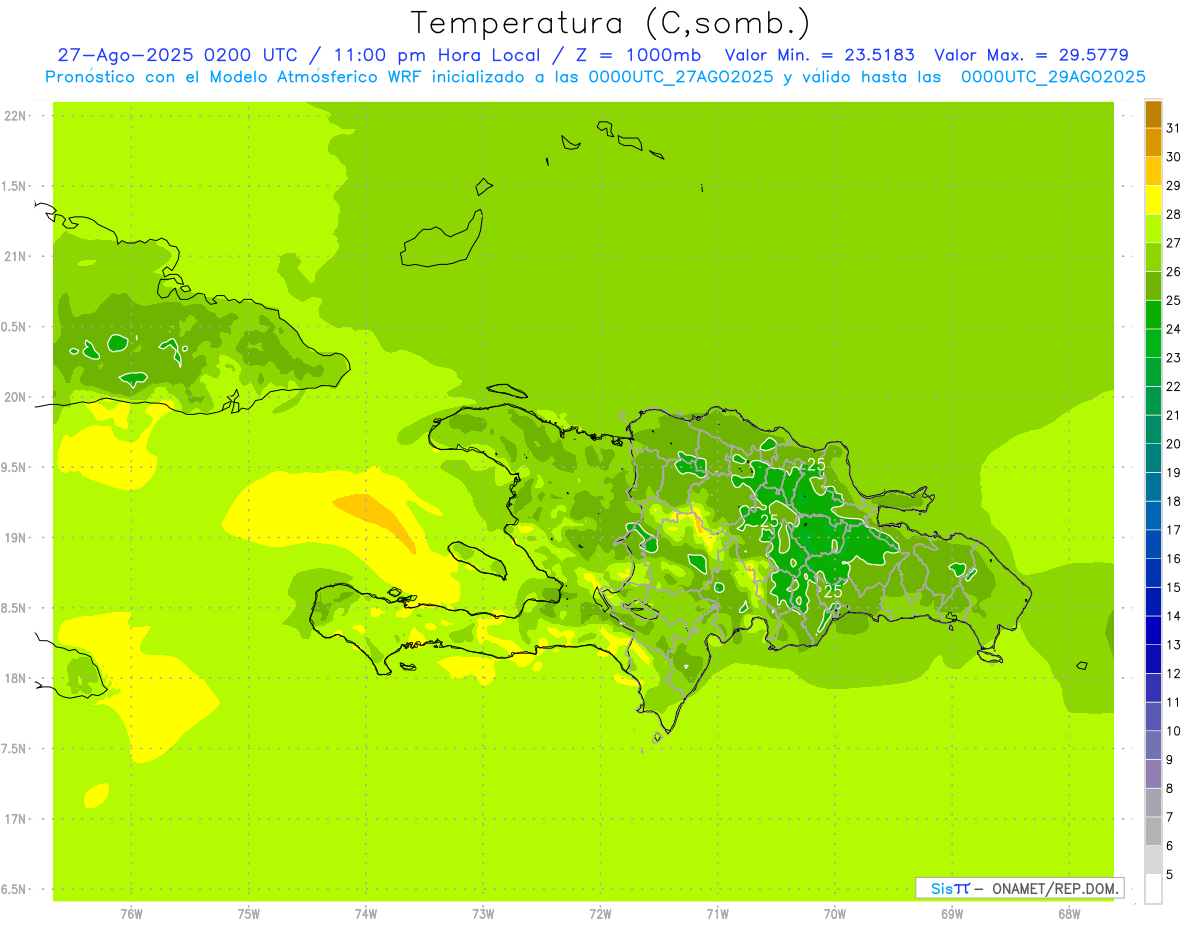Click the "73W" longitude axis label

tap(483, 913)
